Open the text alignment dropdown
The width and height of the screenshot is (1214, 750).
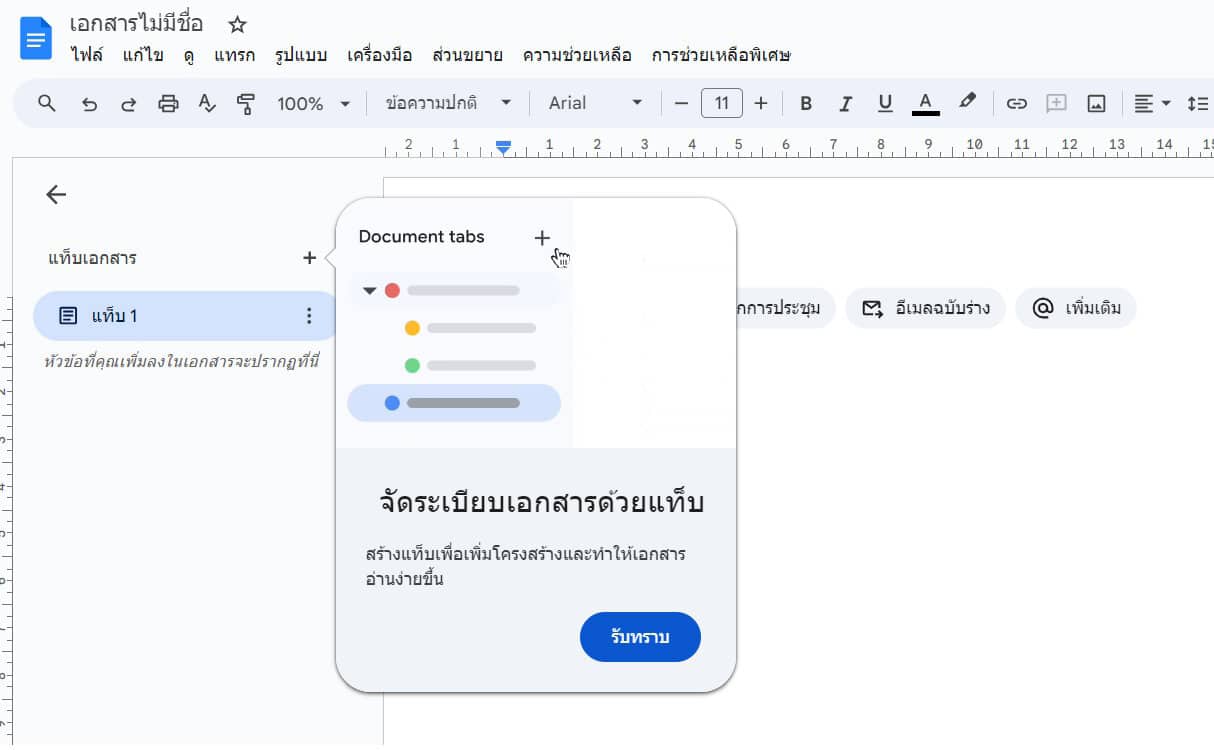tap(1152, 103)
